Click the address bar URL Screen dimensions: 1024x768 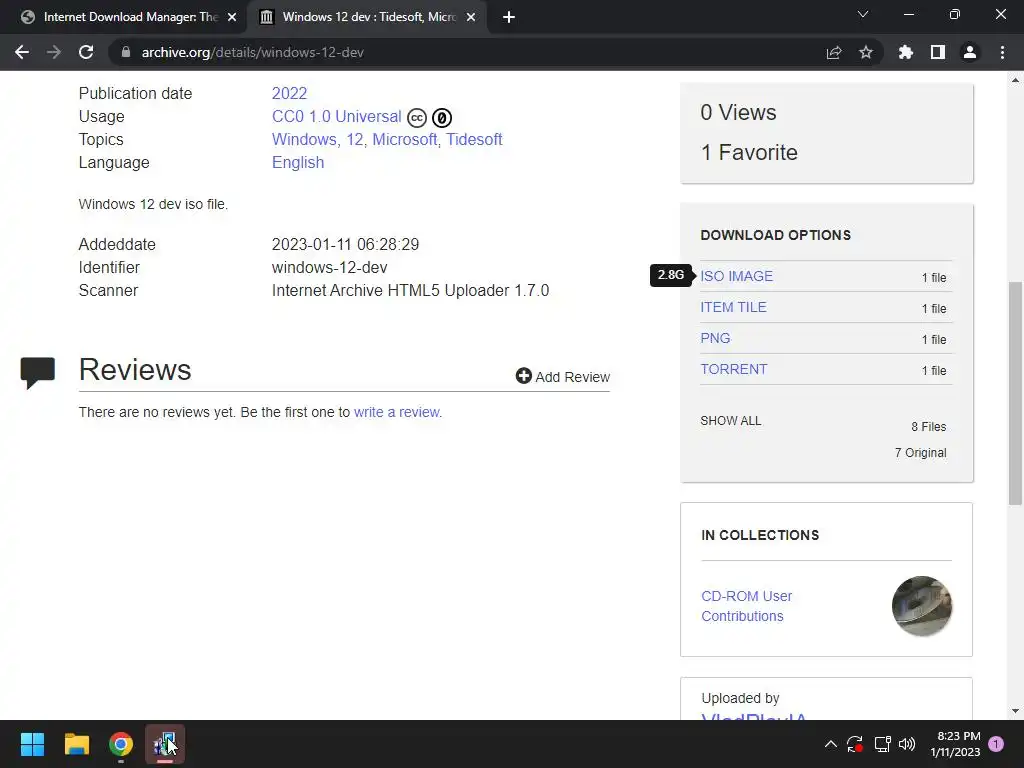253,52
